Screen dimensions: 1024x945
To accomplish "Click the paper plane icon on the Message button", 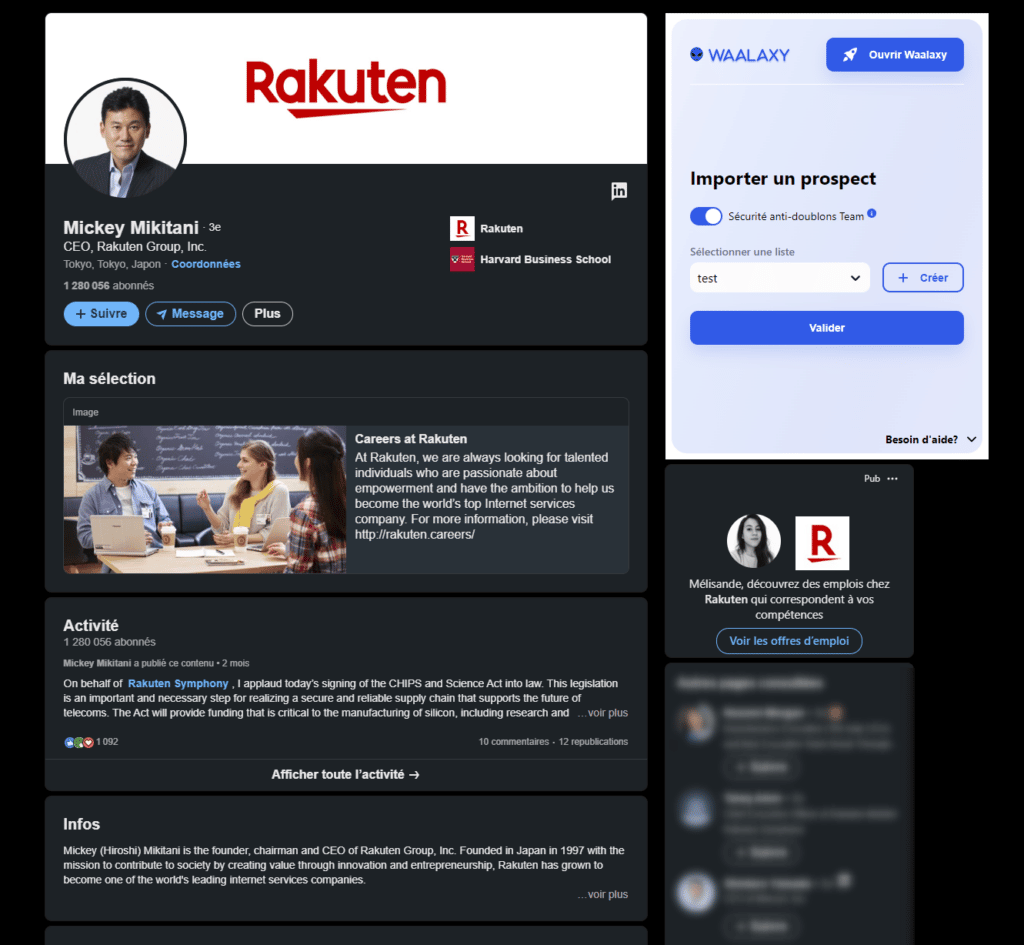I will click(165, 313).
